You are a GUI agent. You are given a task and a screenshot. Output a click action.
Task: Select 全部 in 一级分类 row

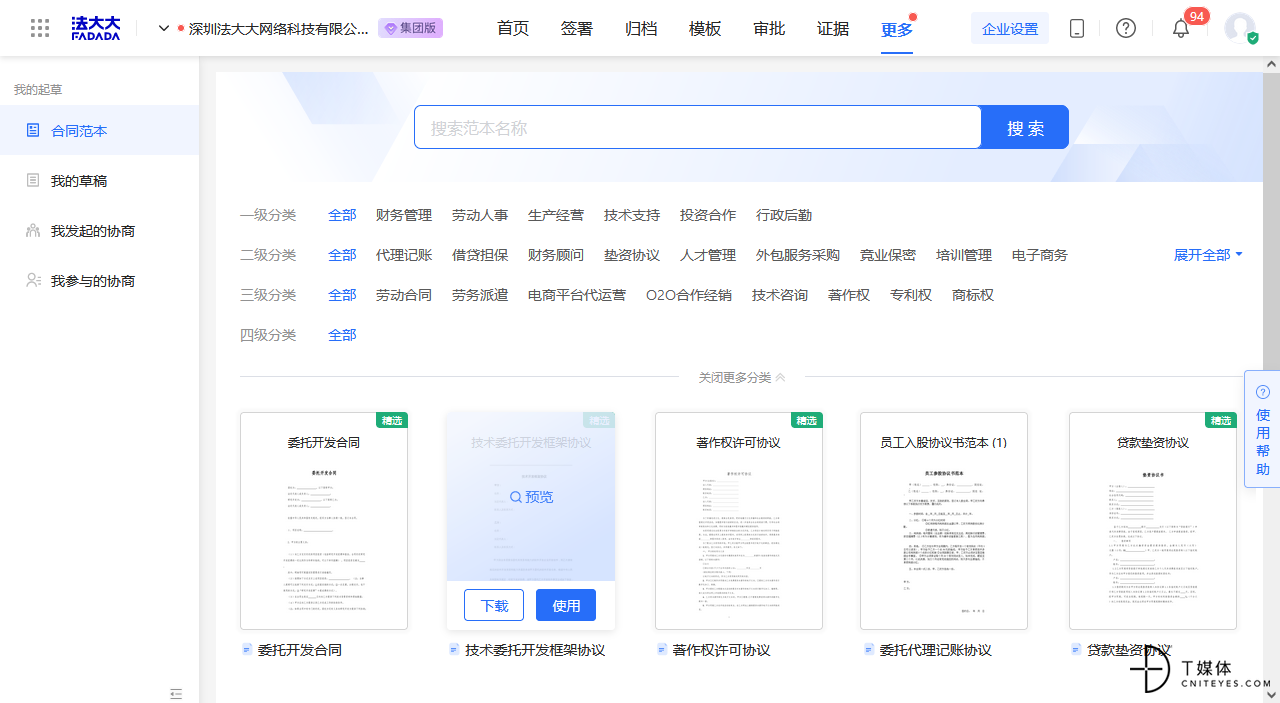(x=342, y=215)
